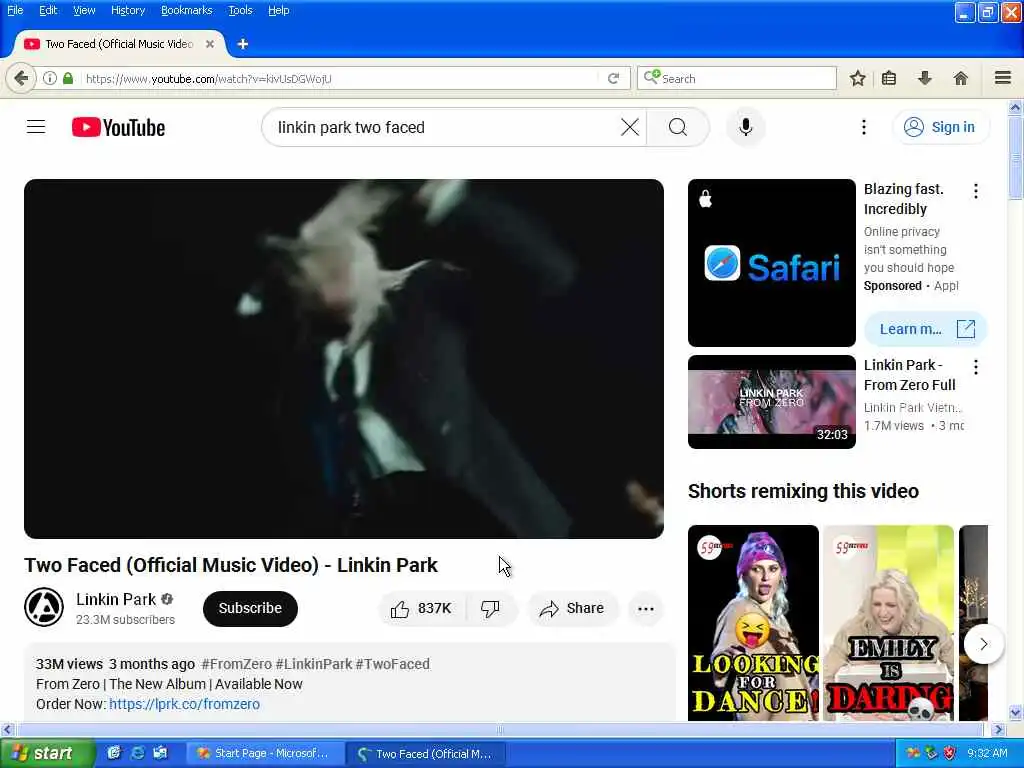This screenshot has height=768, width=1024.
Task: Like the video with thumbs up
Action: (x=422, y=609)
